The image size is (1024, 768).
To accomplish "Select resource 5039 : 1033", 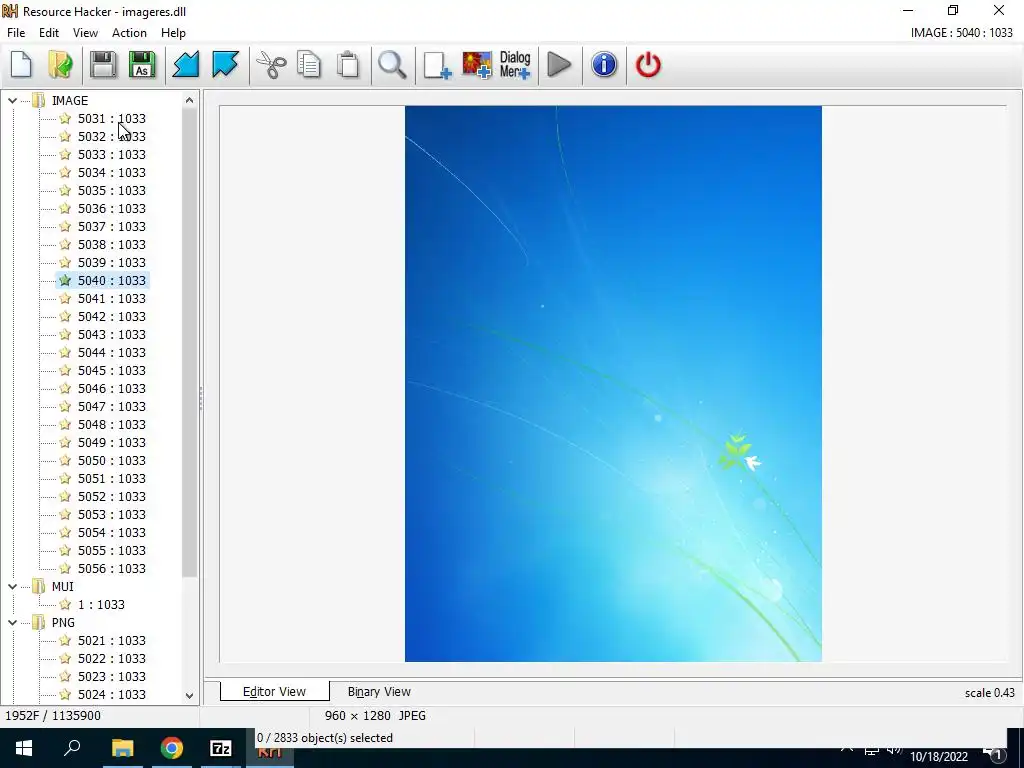I will coord(112,263).
